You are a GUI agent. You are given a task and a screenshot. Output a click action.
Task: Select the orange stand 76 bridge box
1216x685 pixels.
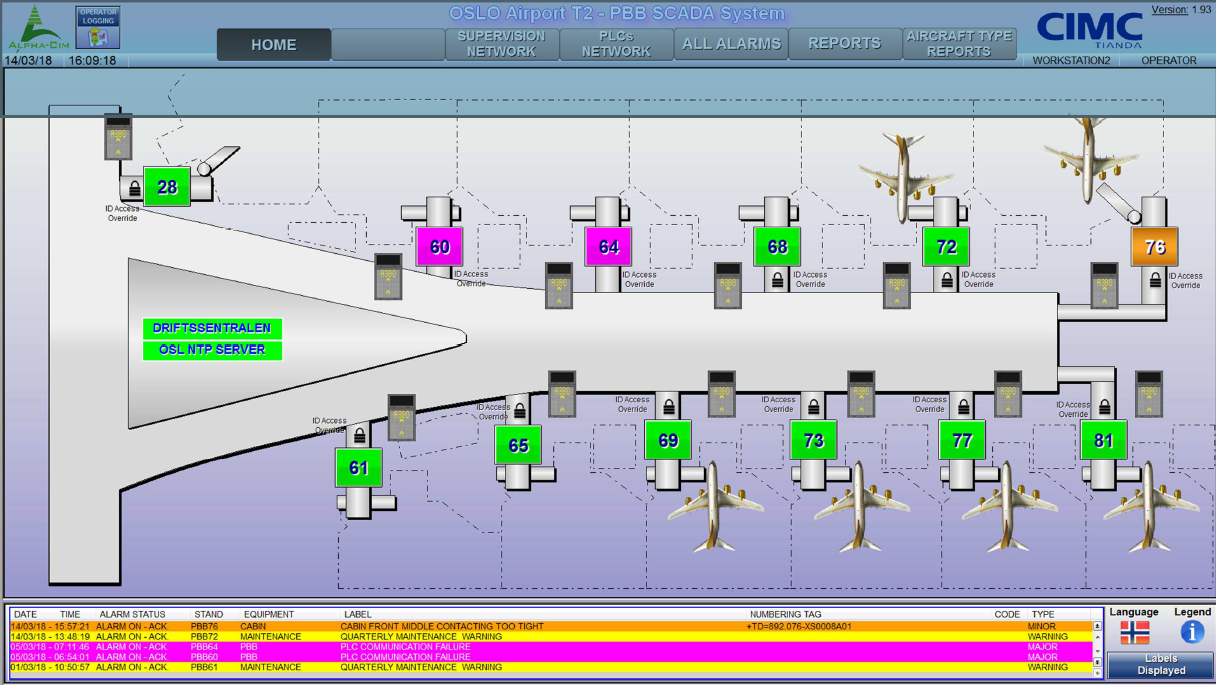1154,247
